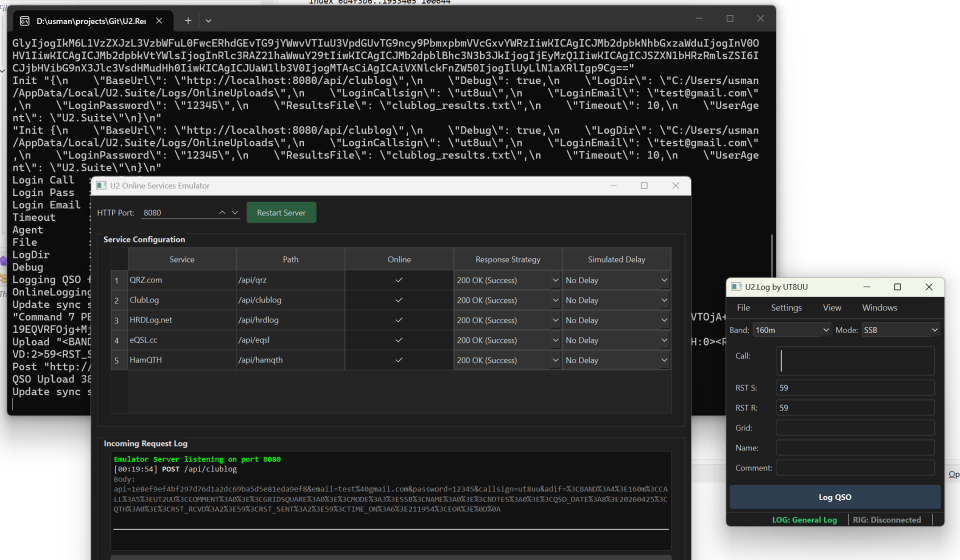Toggle Online check for eQSL.cc
The height and width of the screenshot is (560, 960).
[x=399, y=340]
